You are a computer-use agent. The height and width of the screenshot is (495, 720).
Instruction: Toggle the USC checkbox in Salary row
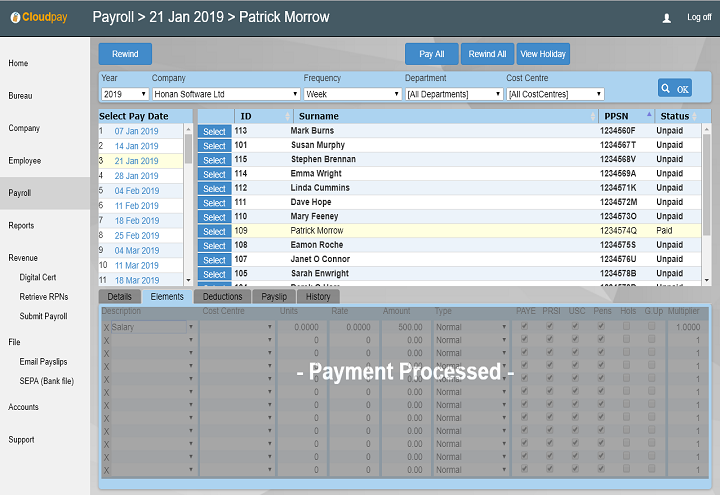575,327
